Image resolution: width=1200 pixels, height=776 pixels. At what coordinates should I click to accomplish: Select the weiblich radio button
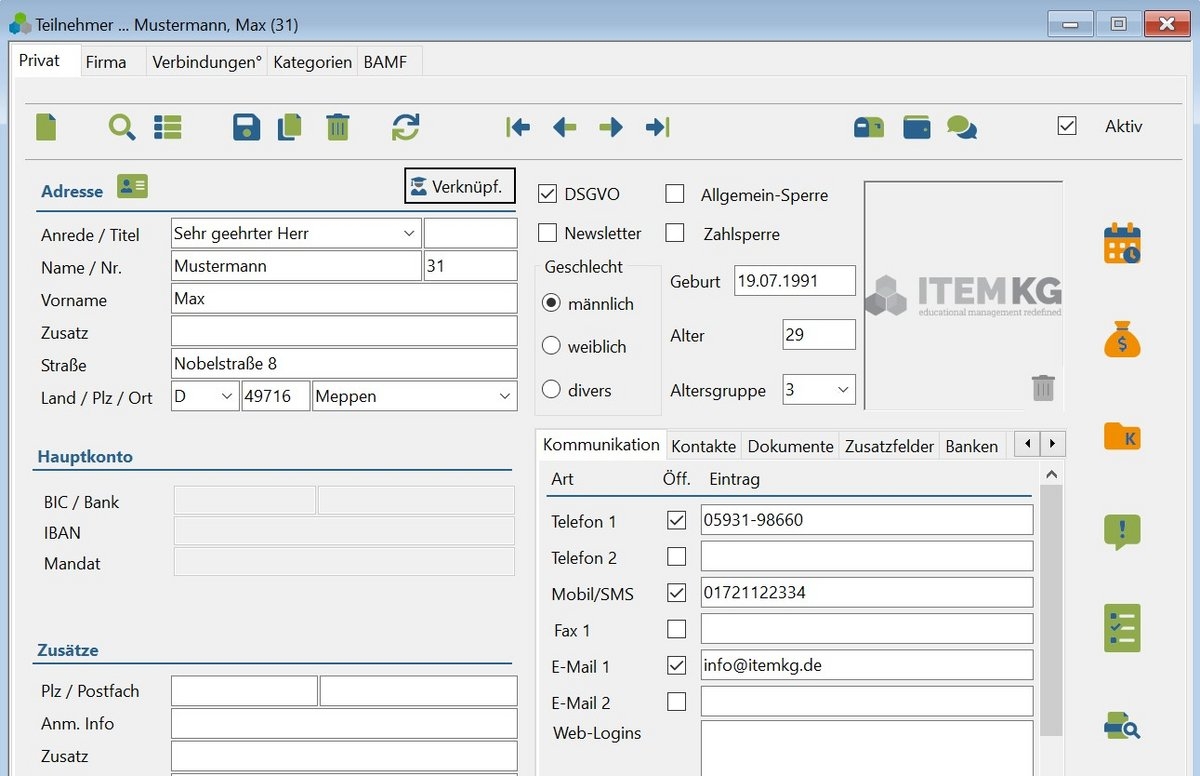point(551,346)
